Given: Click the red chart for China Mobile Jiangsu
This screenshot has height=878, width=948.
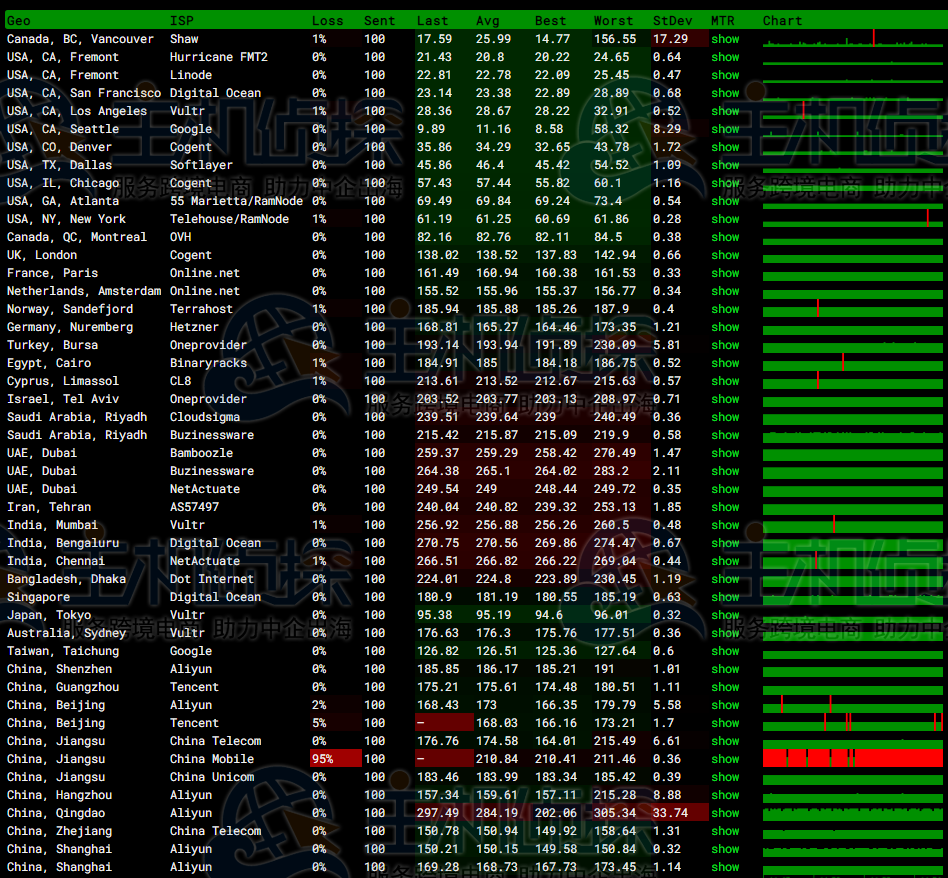Looking at the screenshot, I should pos(852,759).
